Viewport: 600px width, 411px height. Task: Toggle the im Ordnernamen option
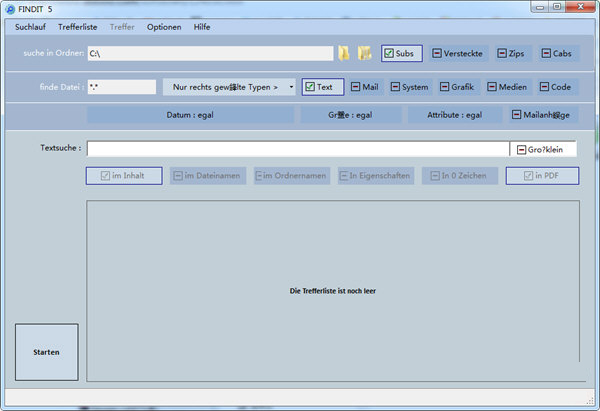coord(292,176)
